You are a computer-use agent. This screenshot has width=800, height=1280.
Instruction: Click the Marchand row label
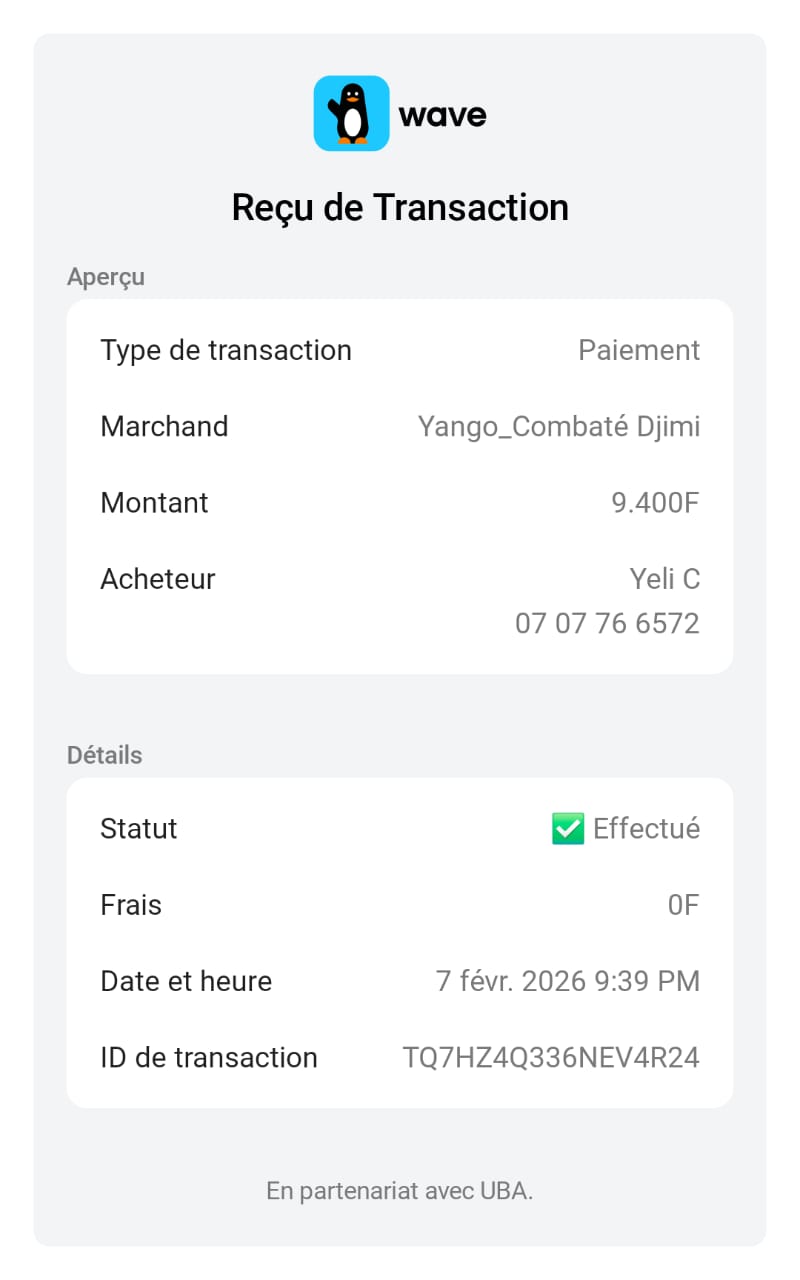pos(164,427)
